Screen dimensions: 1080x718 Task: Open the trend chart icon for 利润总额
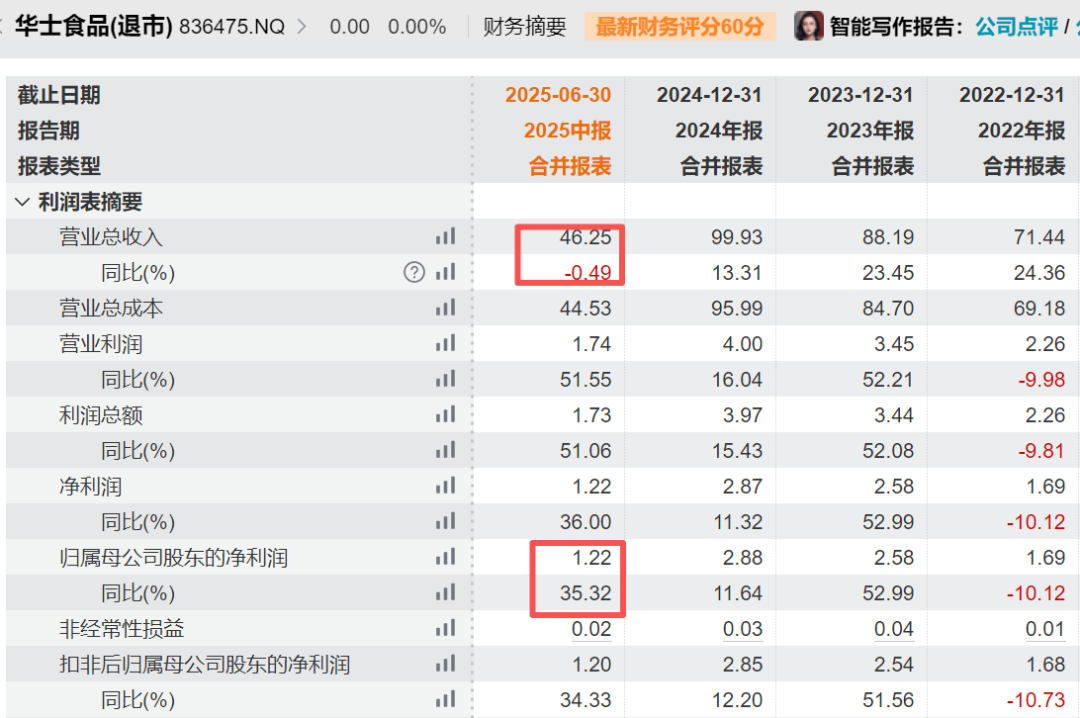445,415
